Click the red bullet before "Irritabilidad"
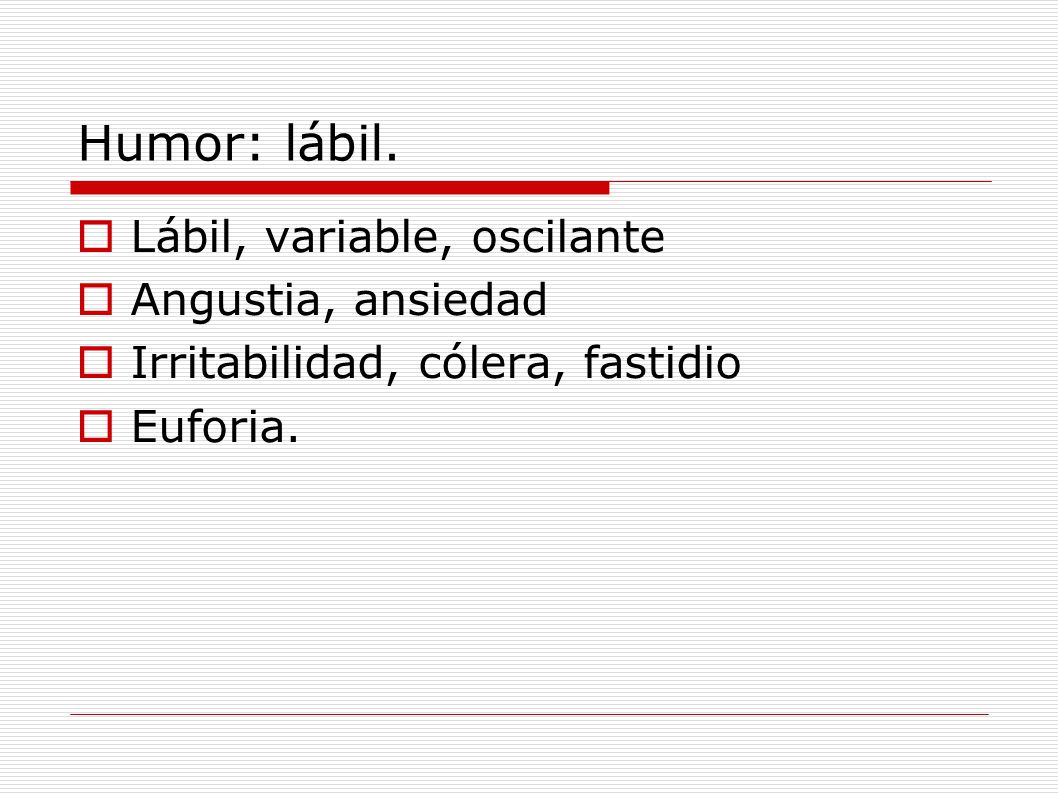The height and width of the screenshot is (793, 1058). point(96,362)
